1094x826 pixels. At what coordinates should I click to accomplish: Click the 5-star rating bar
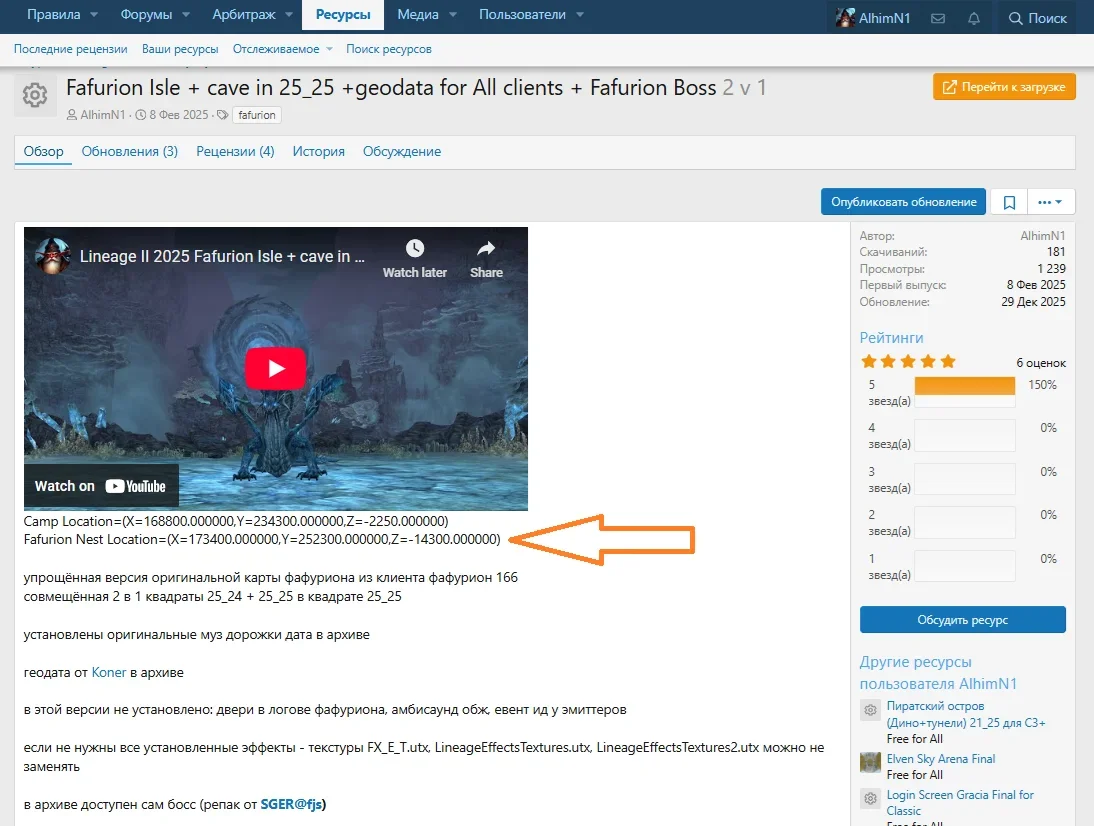point(964,391)
